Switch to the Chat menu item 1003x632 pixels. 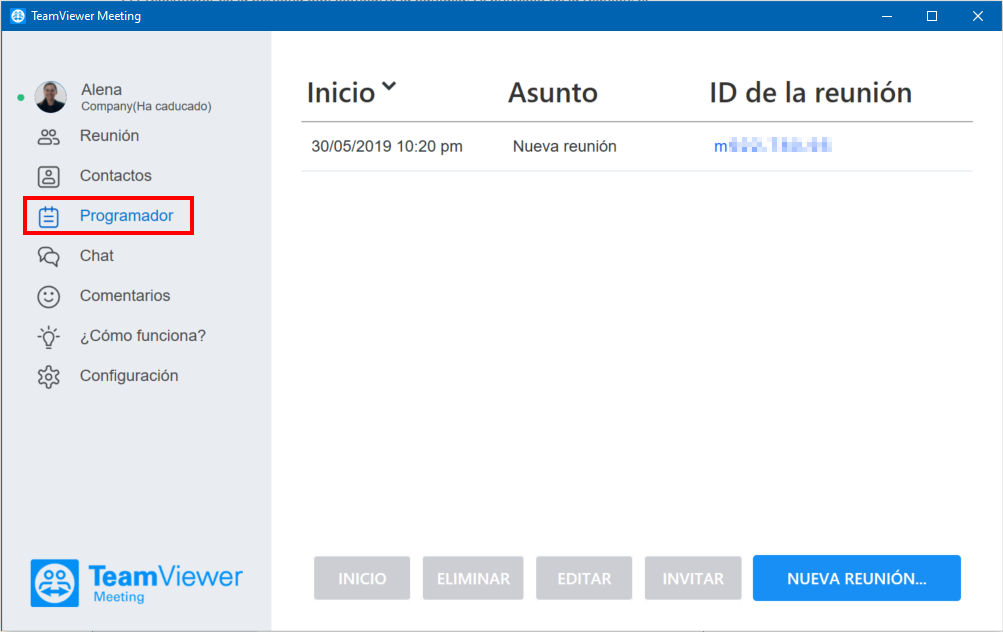pyautogui.click(x=97, y=256)
